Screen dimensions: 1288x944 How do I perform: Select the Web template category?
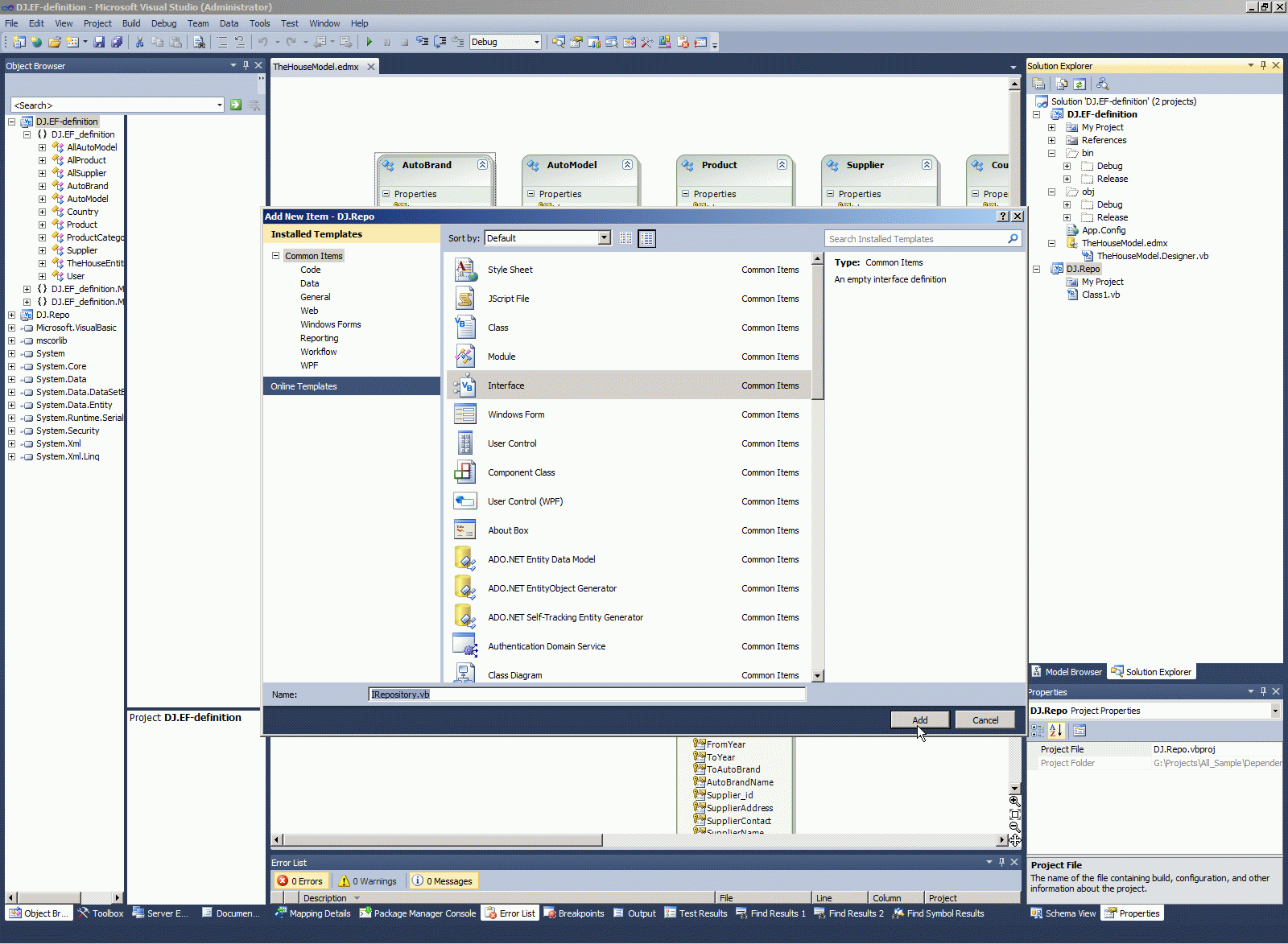tap(309, 311)
